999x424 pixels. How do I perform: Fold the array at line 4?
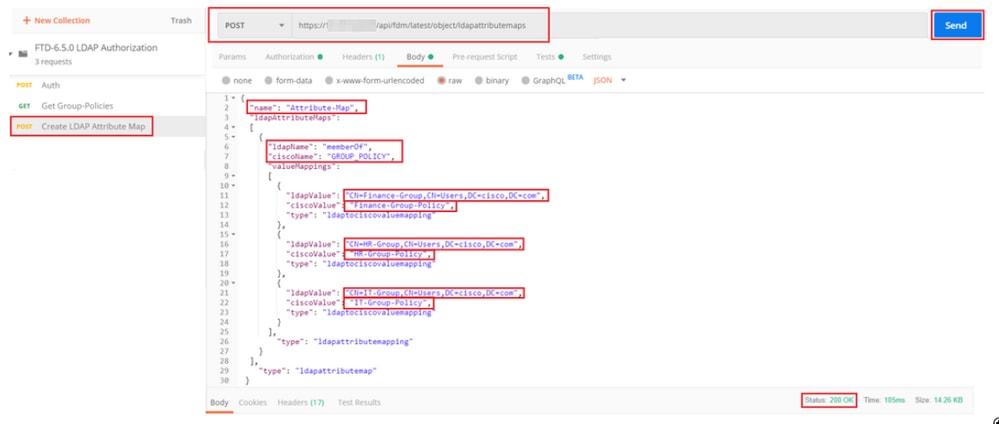[234, 128]
